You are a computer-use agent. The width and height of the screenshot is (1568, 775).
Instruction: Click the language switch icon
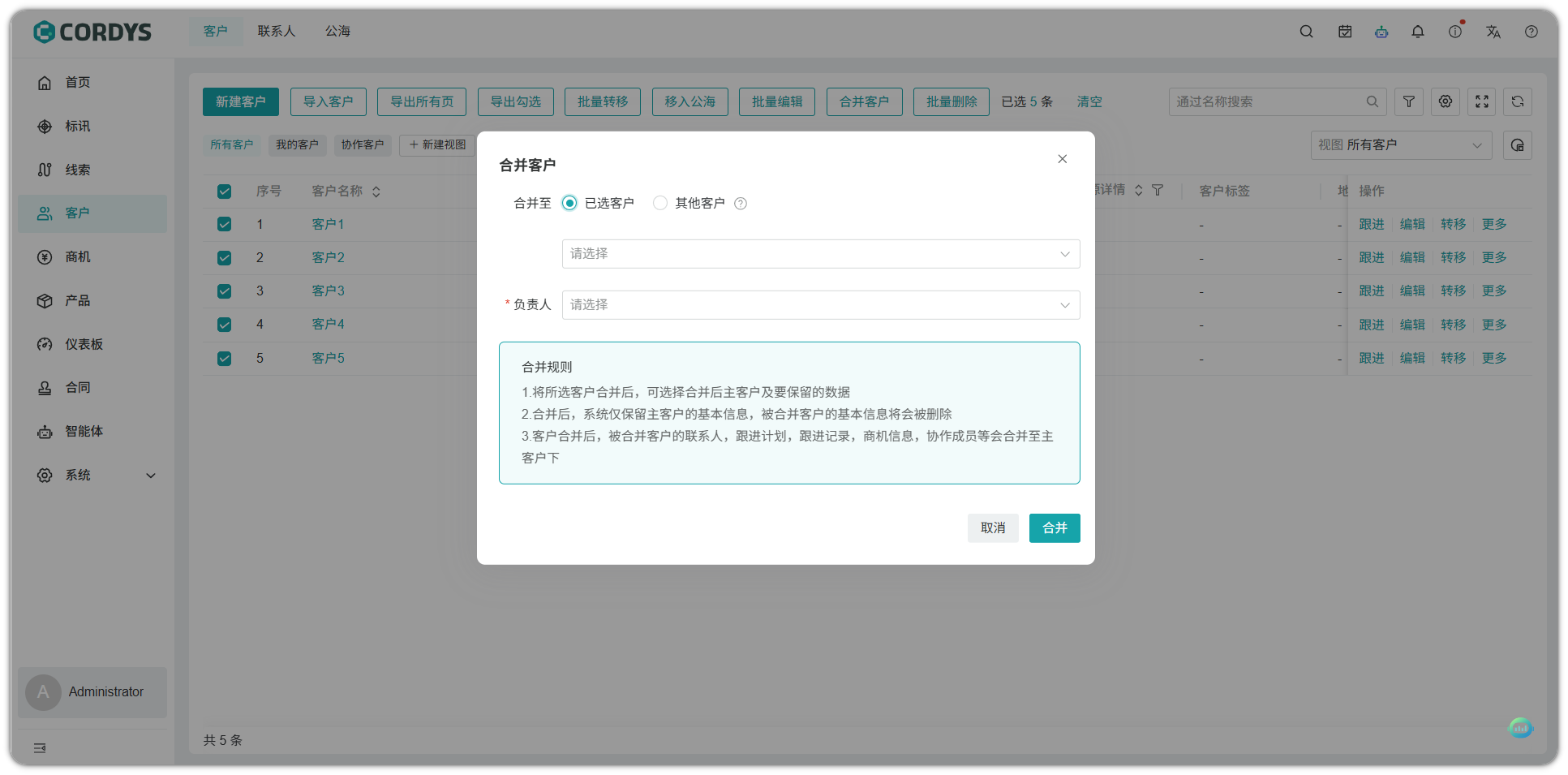[x=1493, y=31]
